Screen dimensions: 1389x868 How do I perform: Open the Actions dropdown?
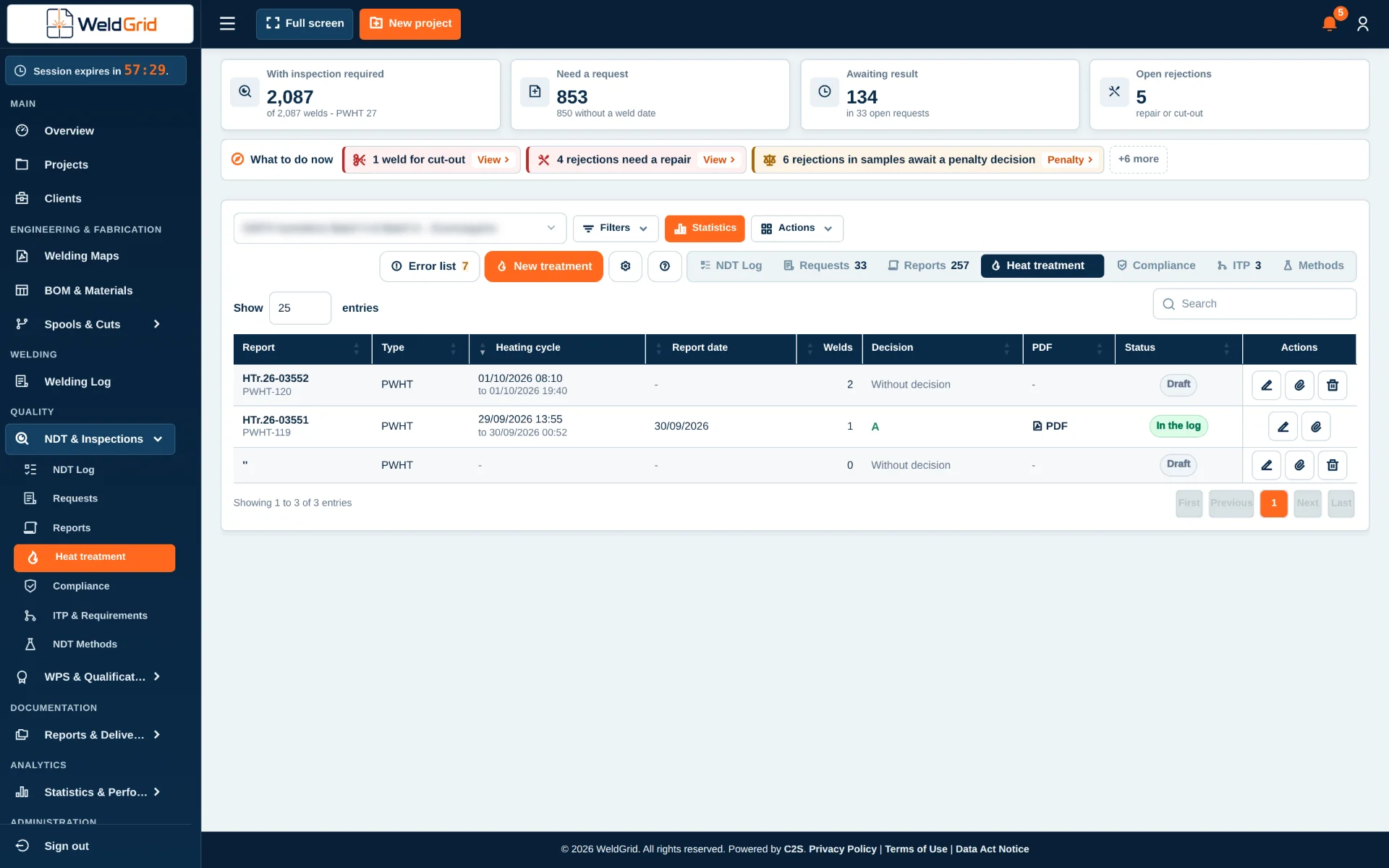tap(797, 229)
